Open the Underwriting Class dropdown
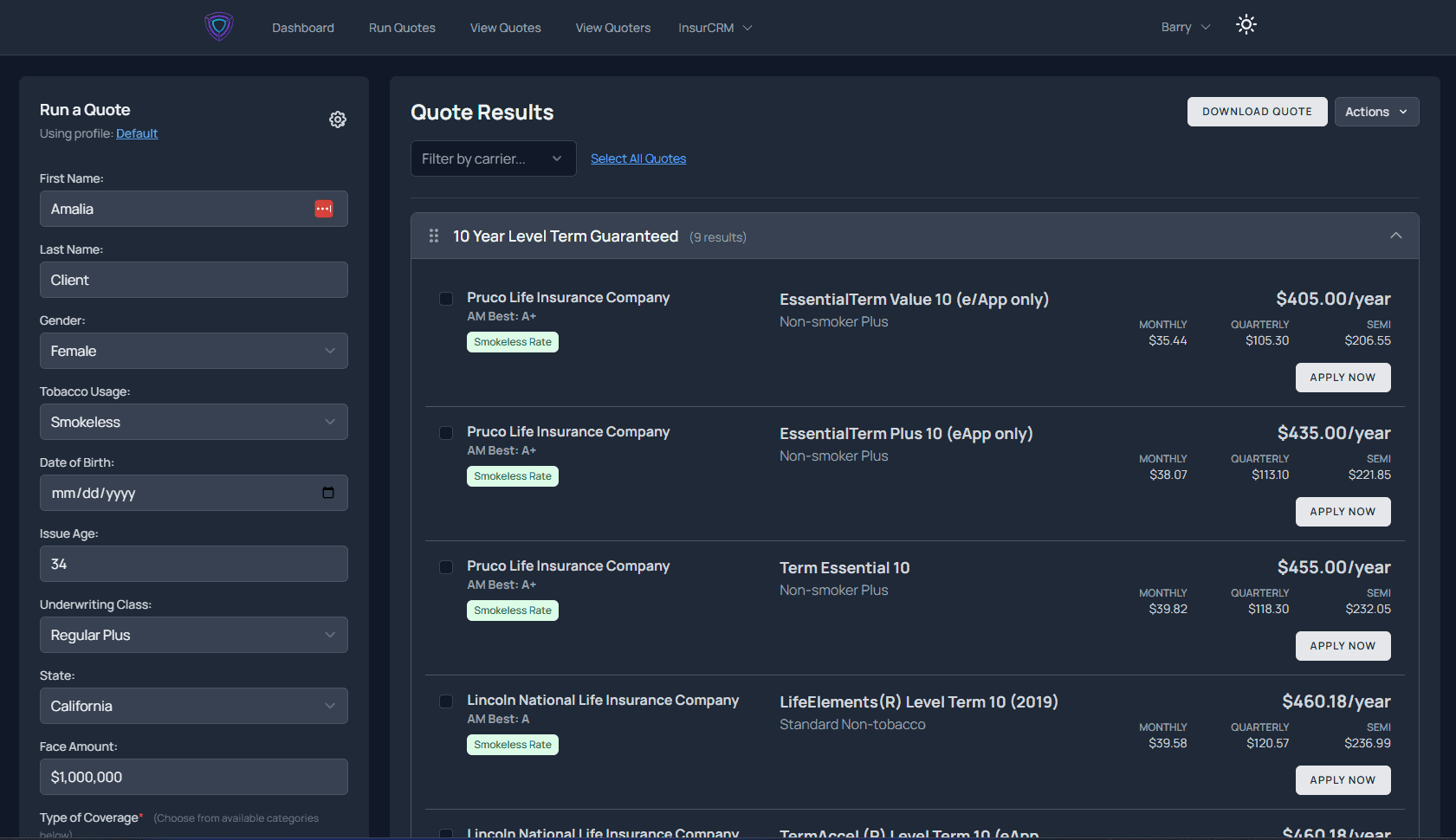 194,635
